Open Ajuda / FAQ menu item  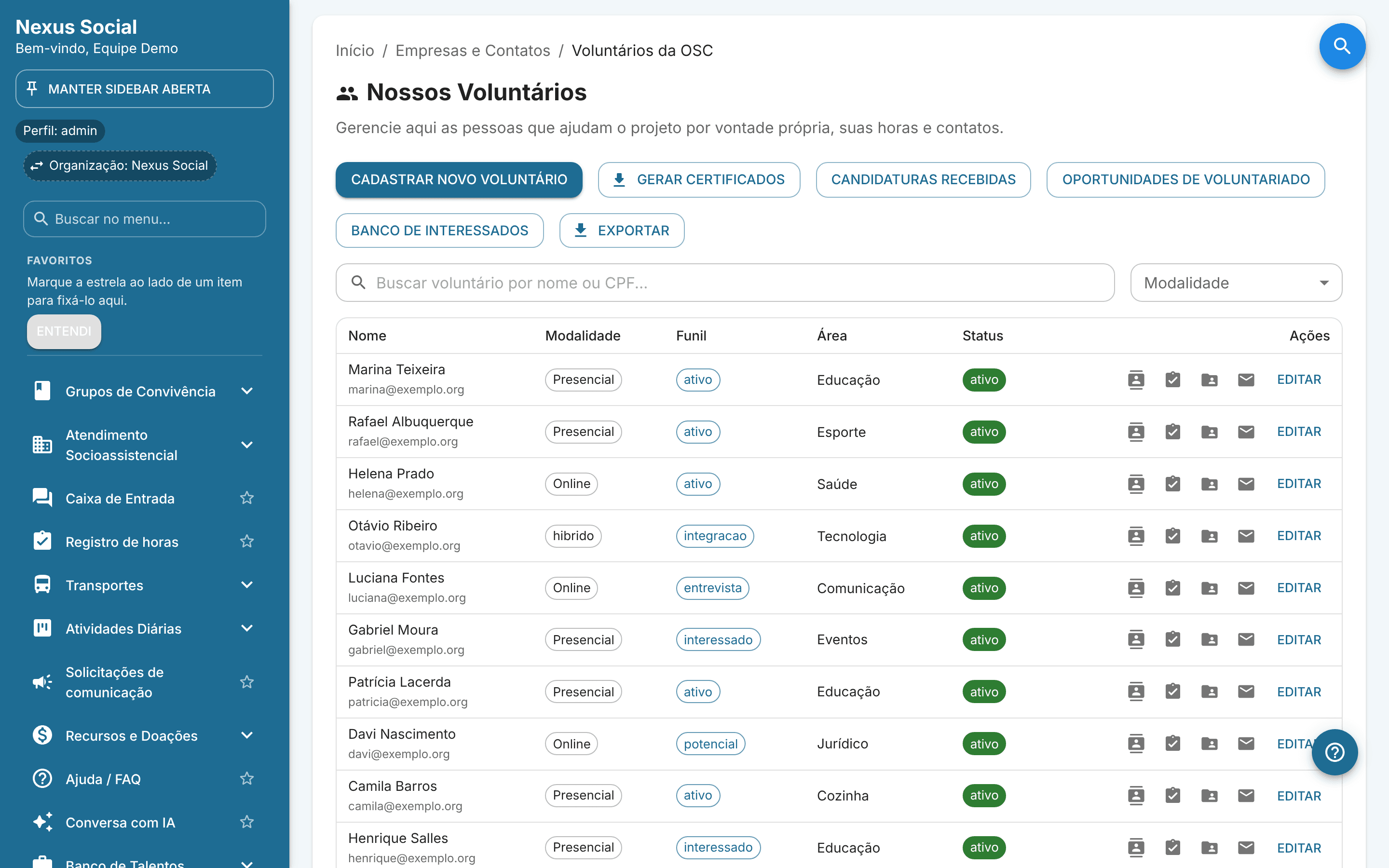[x=144, y=778]
